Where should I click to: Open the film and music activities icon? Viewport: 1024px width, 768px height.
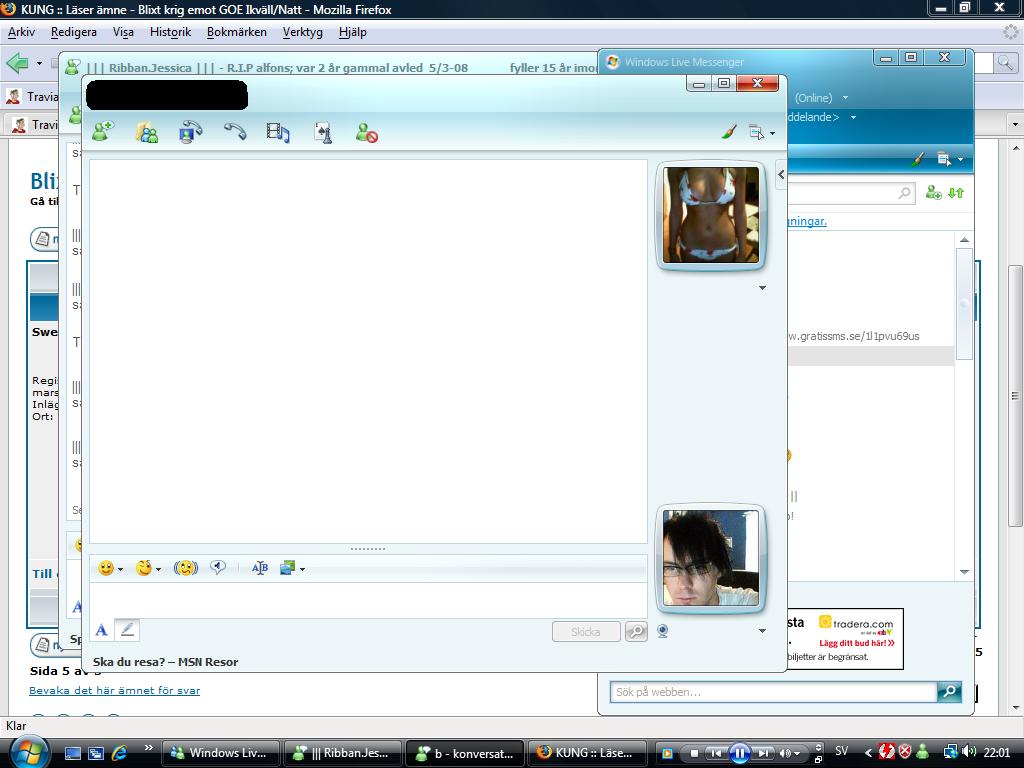(278, 132)
